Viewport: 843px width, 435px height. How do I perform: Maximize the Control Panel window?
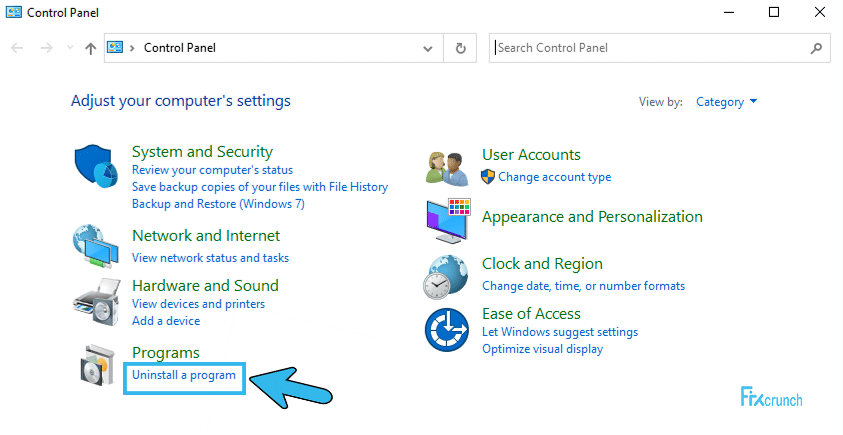774,12
